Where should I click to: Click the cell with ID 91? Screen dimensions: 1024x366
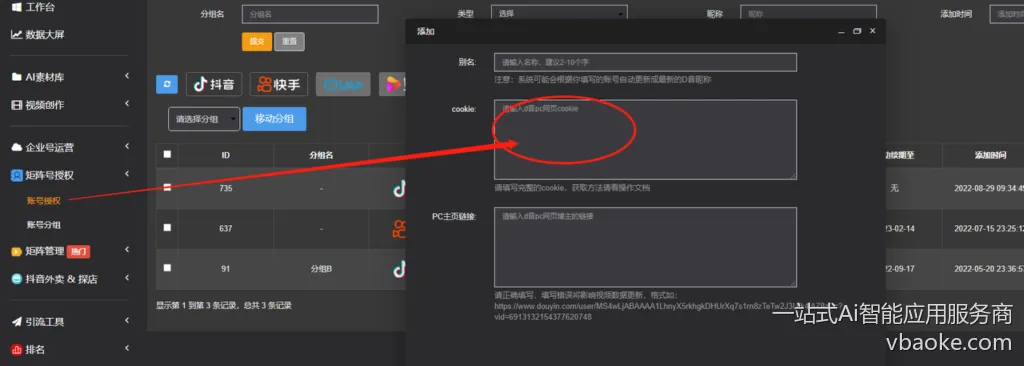point(225,269)
